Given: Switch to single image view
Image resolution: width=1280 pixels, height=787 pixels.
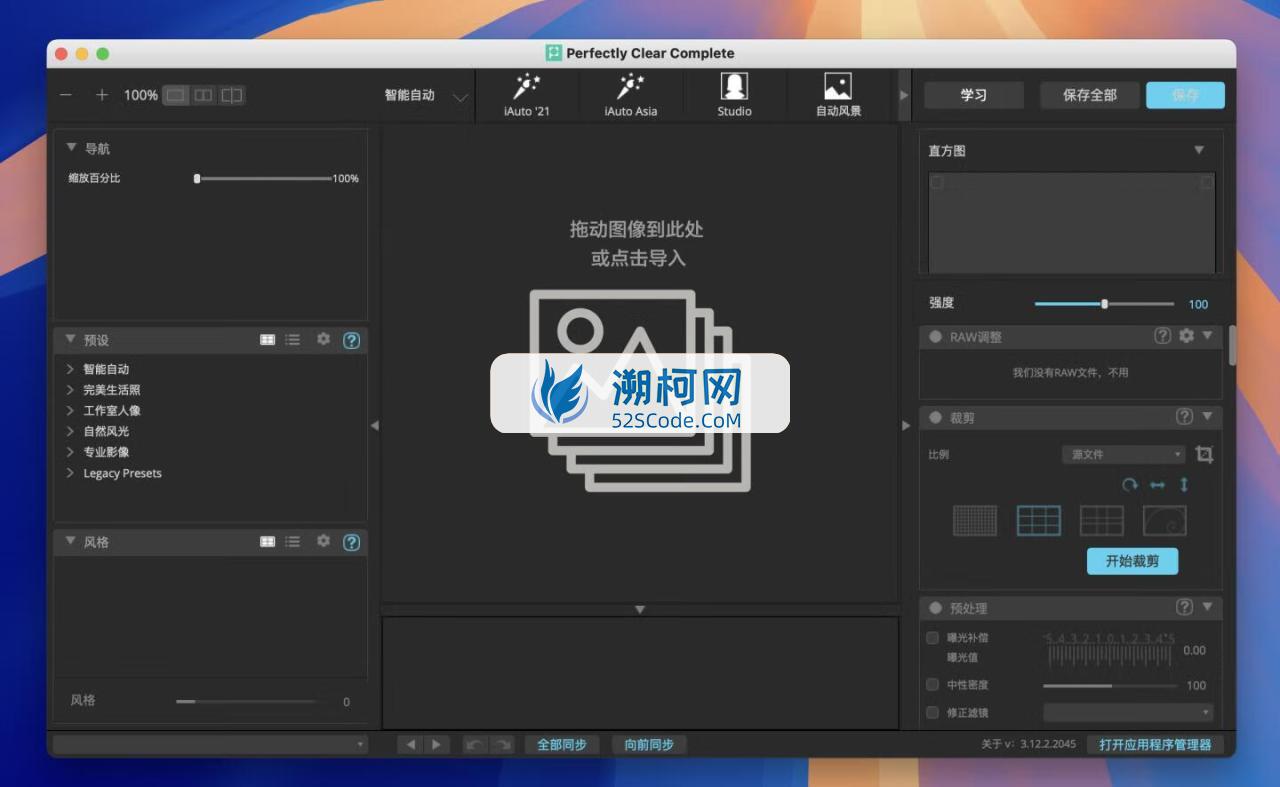Looking at the screenshot, I should pyautogui.click(x=176, y=95).
